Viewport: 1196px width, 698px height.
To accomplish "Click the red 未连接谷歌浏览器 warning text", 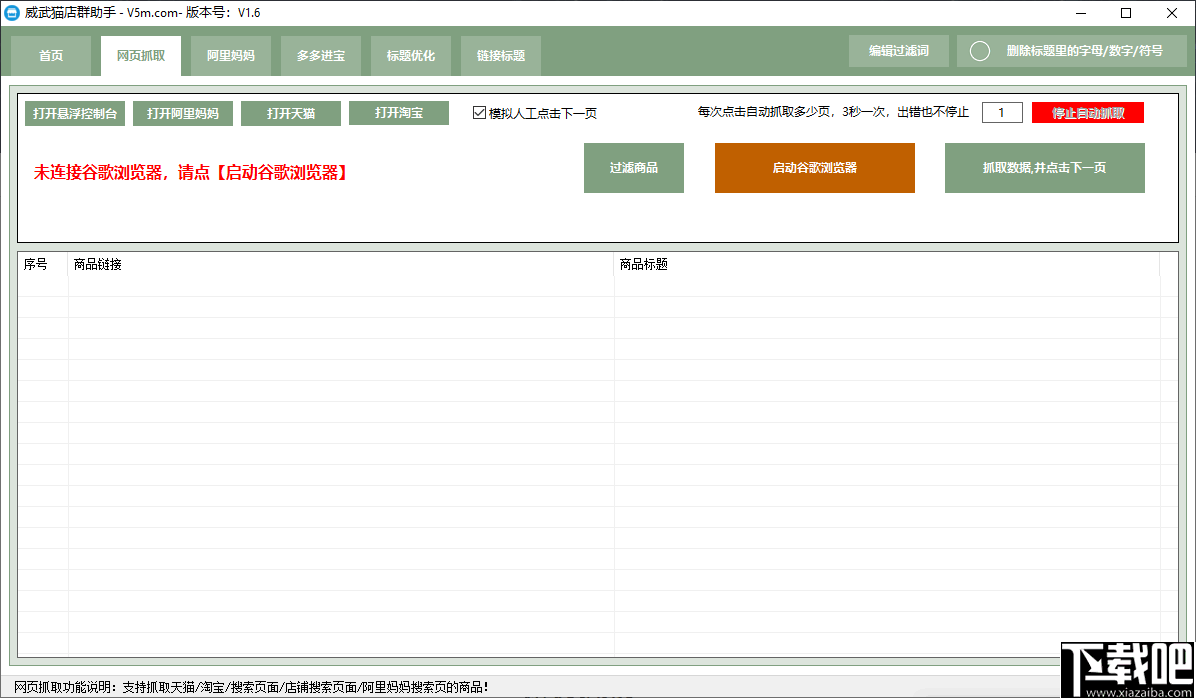I will coord(191,173).
